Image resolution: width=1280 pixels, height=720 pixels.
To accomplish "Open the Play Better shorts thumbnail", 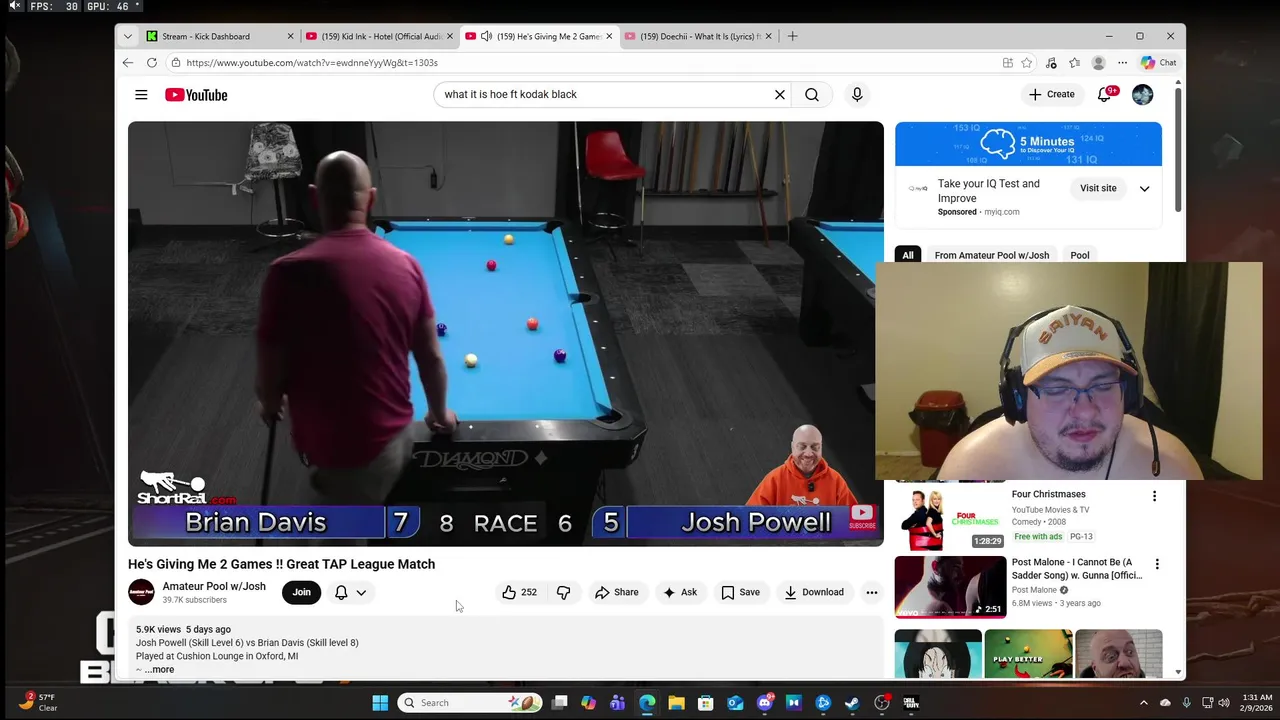I will click(1028, 654).
